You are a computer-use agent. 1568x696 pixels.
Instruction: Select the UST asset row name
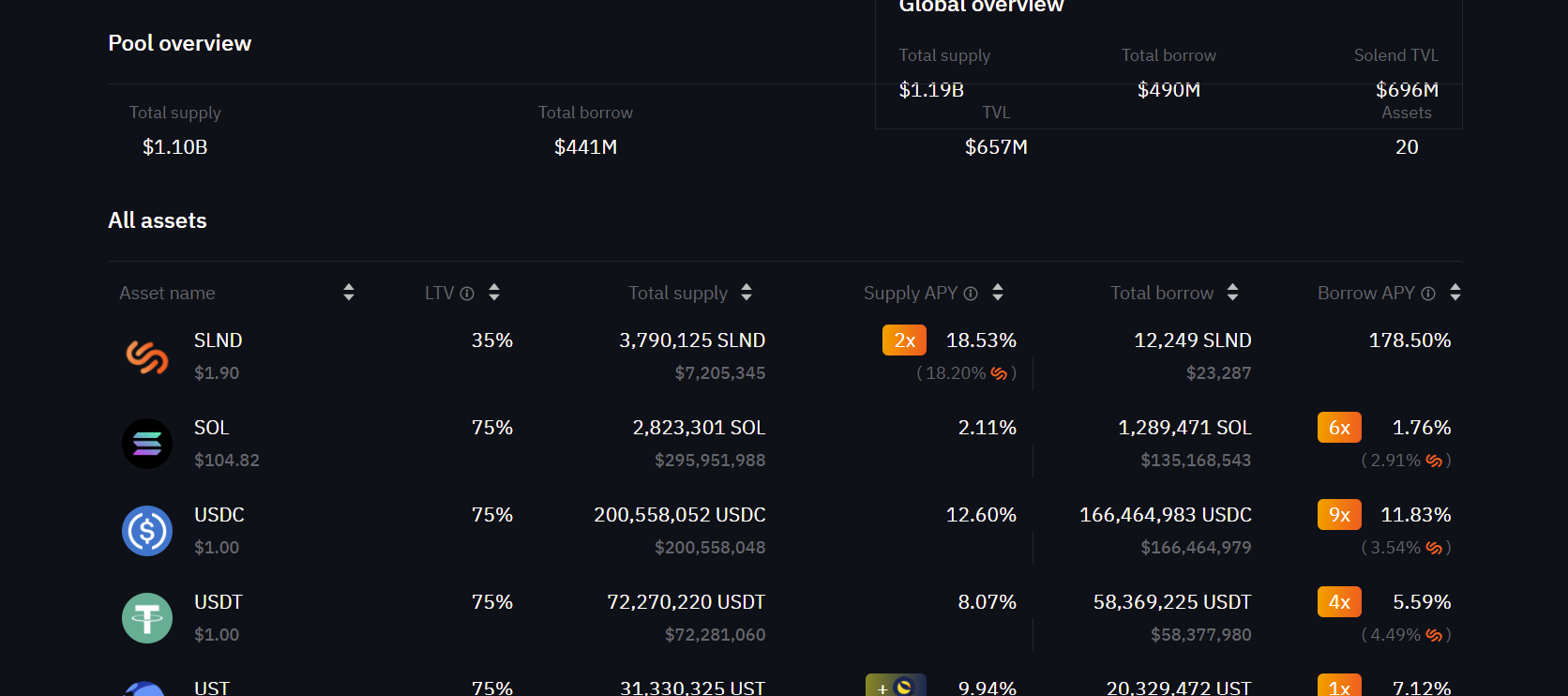point(211,688)
